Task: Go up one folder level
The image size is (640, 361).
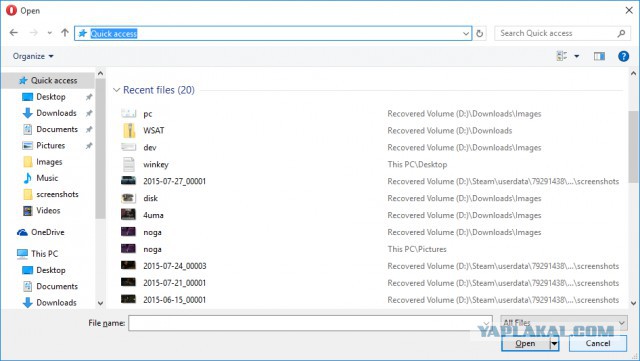Action: [x=65, y=33]
